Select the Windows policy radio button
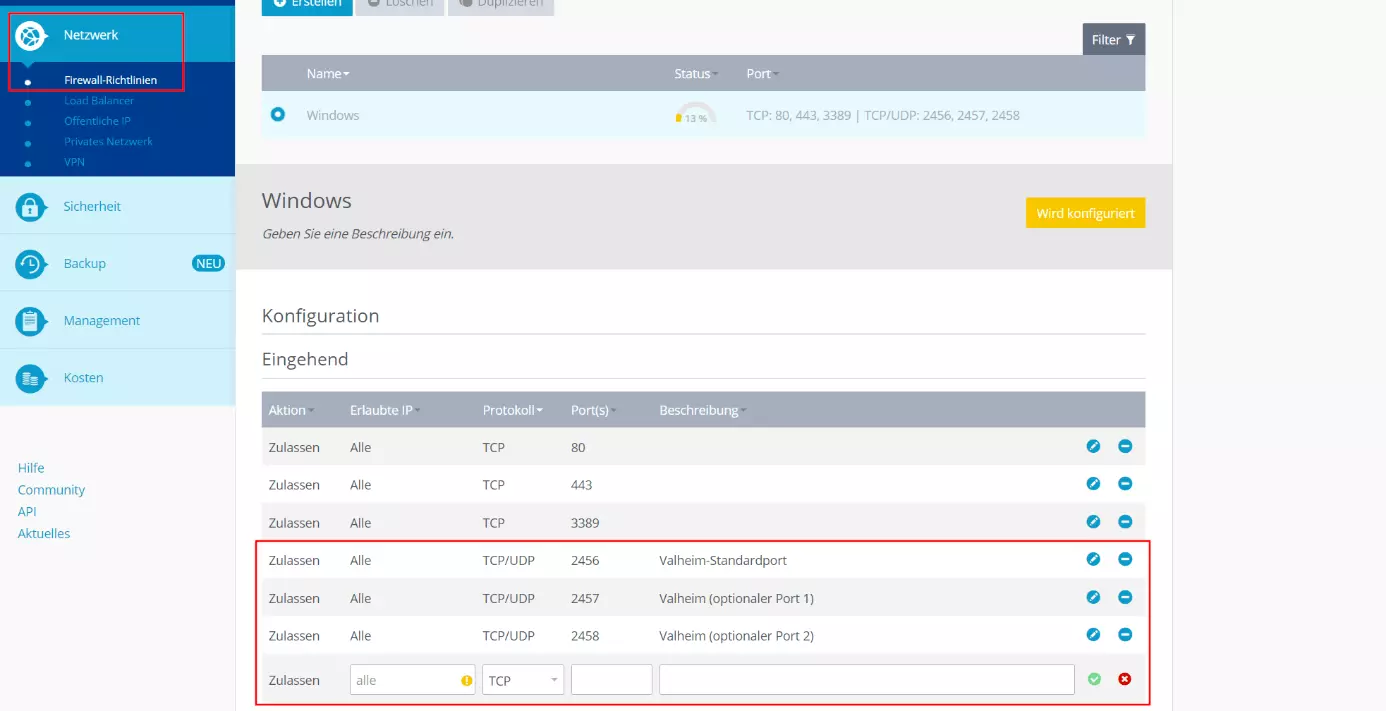The image size is (1386, 711). pos(278,114)
